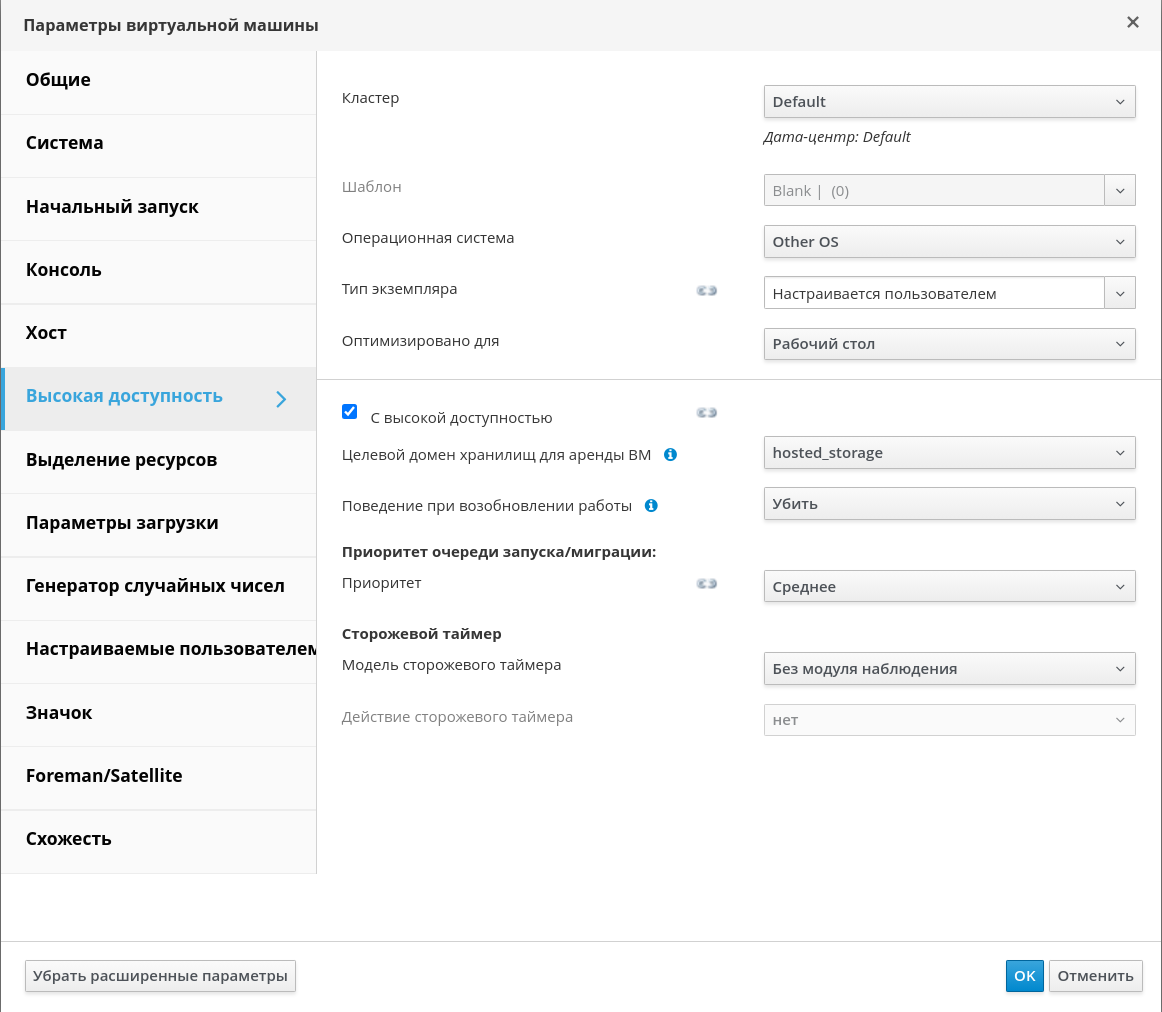Click info icon for Целевой домен хранилищ
The height and width of the screenshot is (1012, 1162).
click(x=671, y=454)
